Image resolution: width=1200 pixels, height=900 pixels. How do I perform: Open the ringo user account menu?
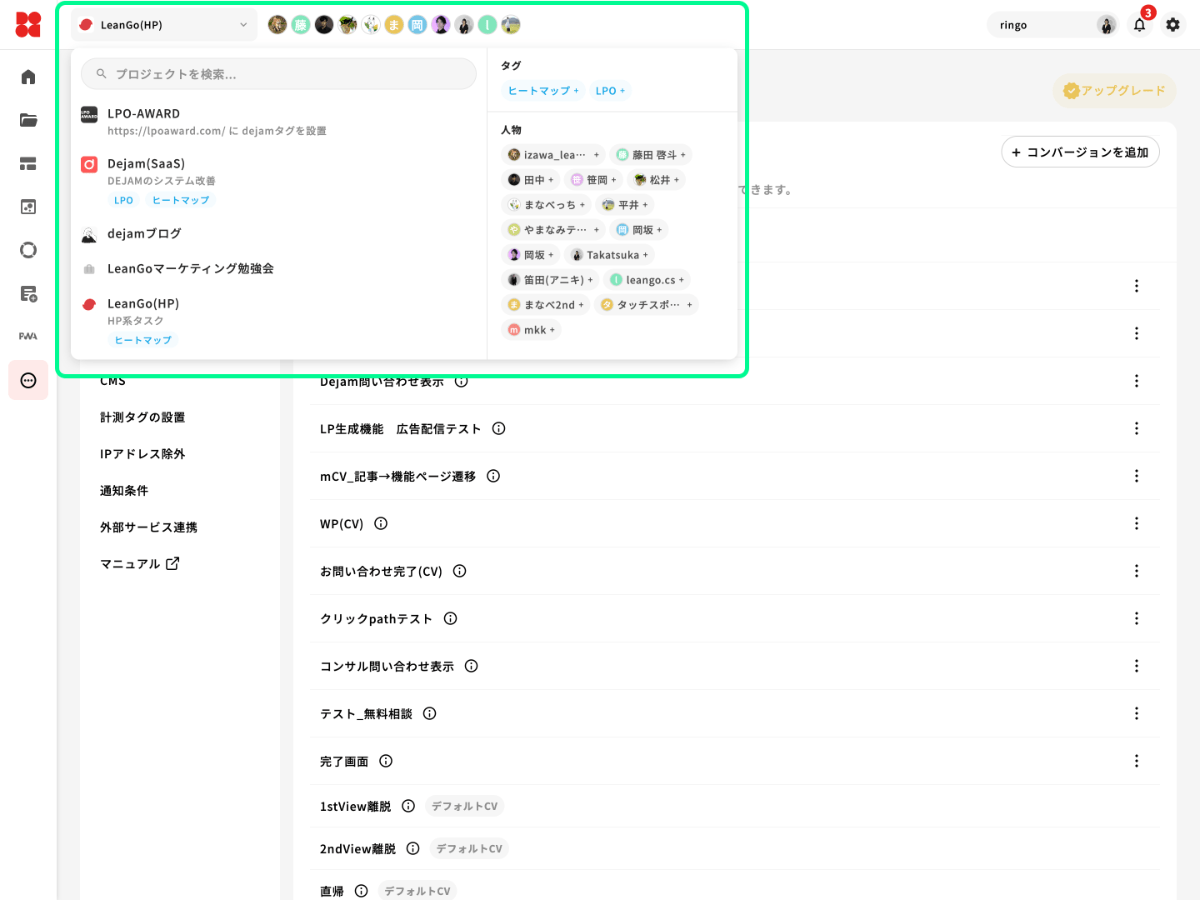[x=1053, y=25]
